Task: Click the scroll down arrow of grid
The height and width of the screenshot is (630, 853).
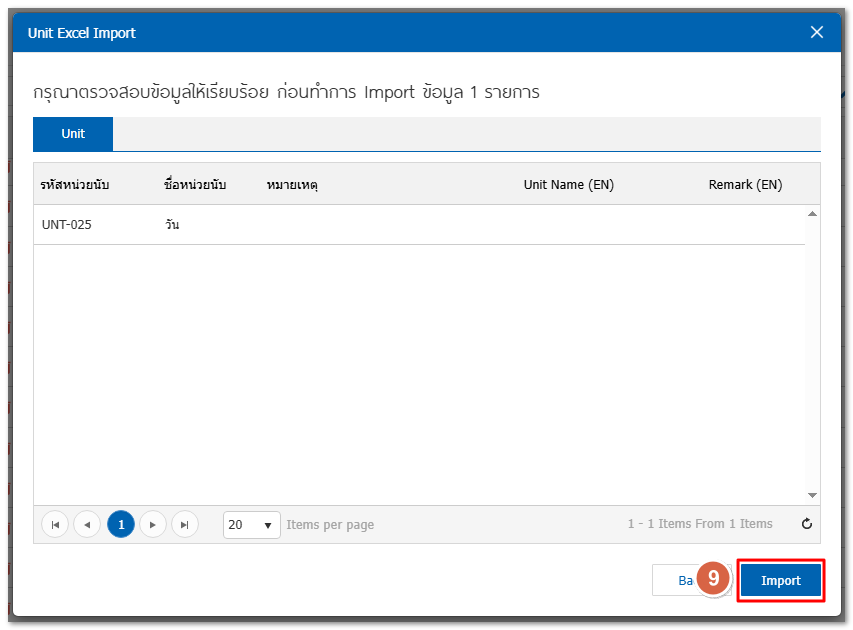Action: click(x=812, y=495)
